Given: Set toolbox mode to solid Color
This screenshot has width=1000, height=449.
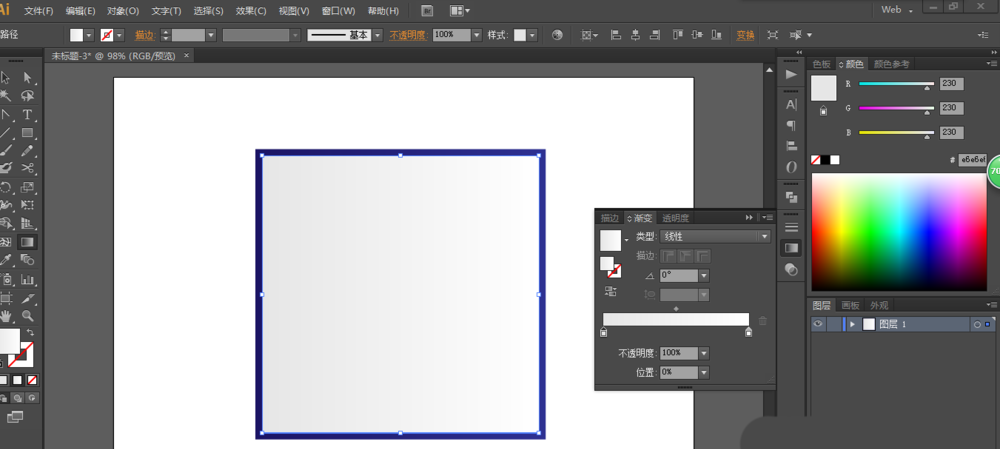Looking at the screenshot, I should (x=3, y=380).
